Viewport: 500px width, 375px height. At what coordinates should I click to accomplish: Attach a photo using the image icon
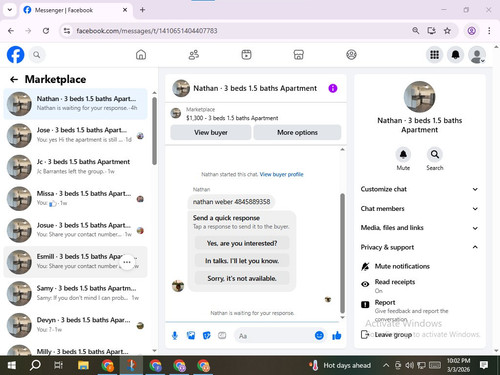click(x=191, y=336)
